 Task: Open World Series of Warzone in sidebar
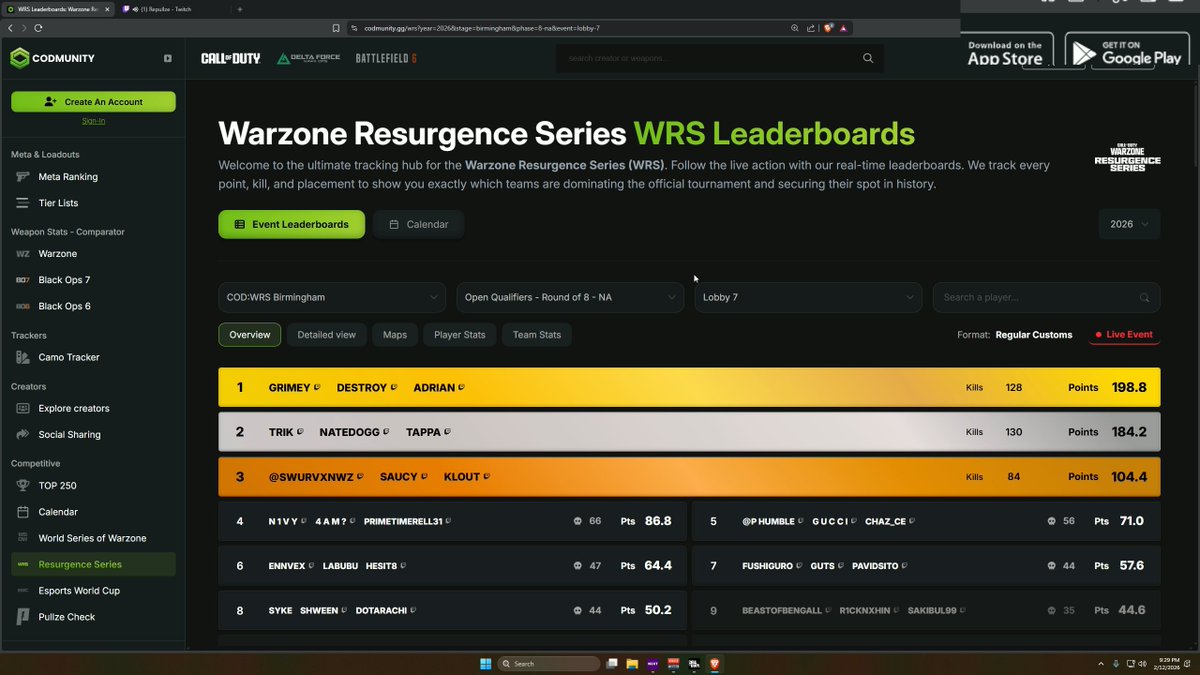tap(93, 538)
